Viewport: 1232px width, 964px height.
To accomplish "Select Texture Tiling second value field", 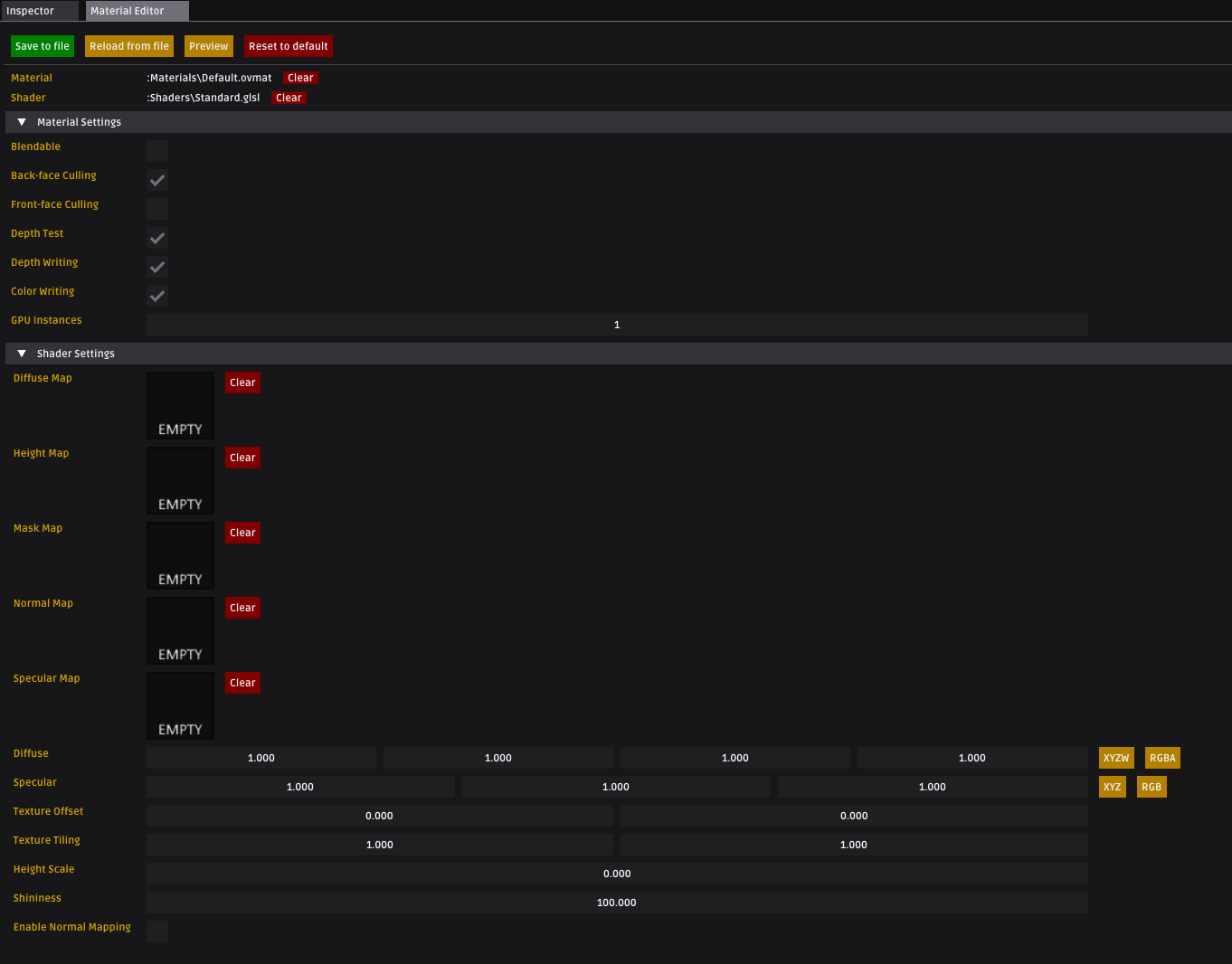I will click(x=854, y=845).
